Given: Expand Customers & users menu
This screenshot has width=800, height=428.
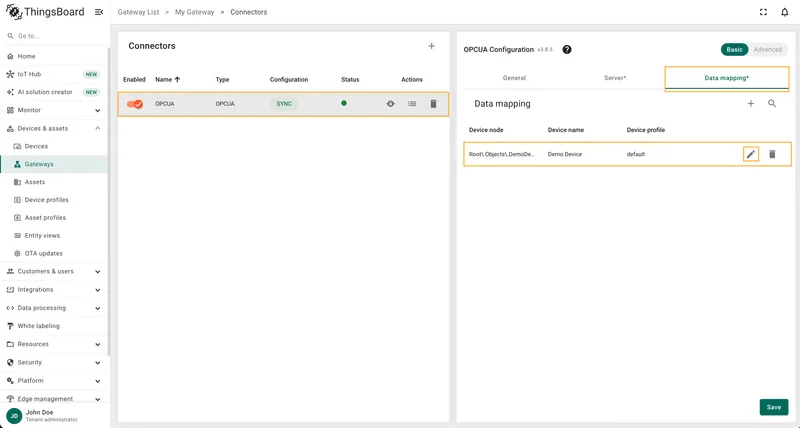Looking at the screenshot, I should coord(97,271).
